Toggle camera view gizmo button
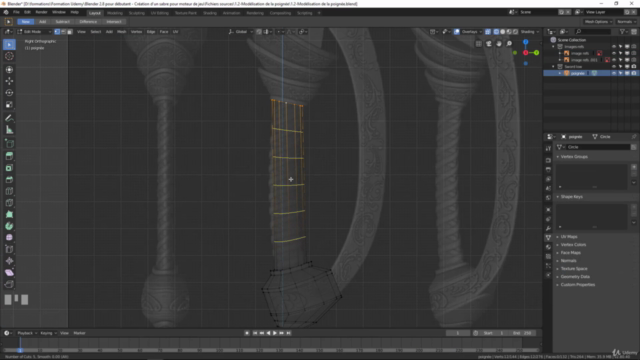This screenshot has height=360, width=640. (489, 44)
